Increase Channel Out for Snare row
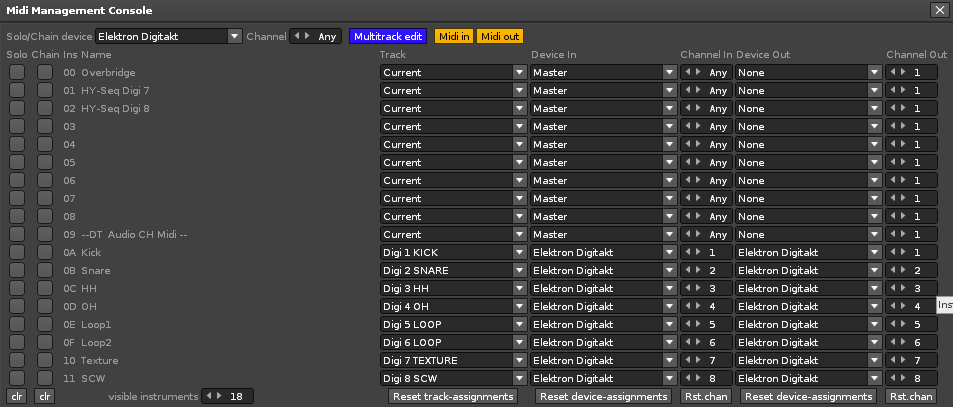Image resolution: width=953 pixels, height=407 pixels. (x=903, y=270)
